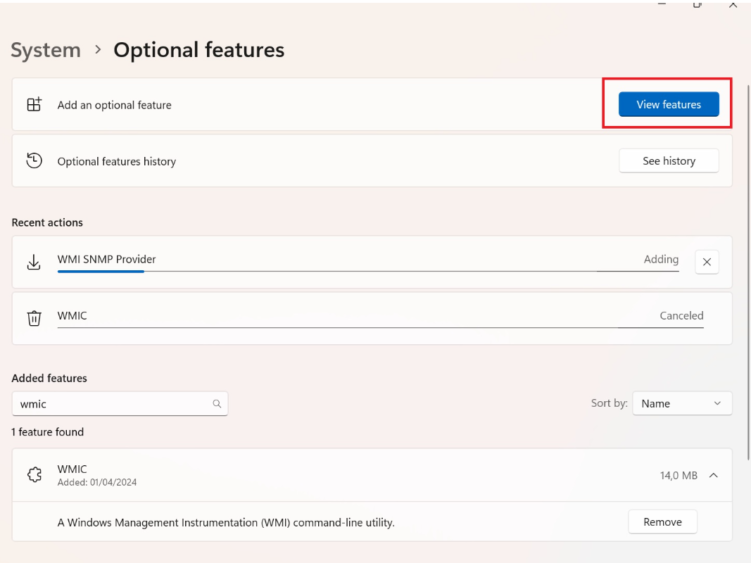Viewport: 751px width, 563px height.
Task: Click the trash icon beside WMIC canceled action
Action: point(34,318)
